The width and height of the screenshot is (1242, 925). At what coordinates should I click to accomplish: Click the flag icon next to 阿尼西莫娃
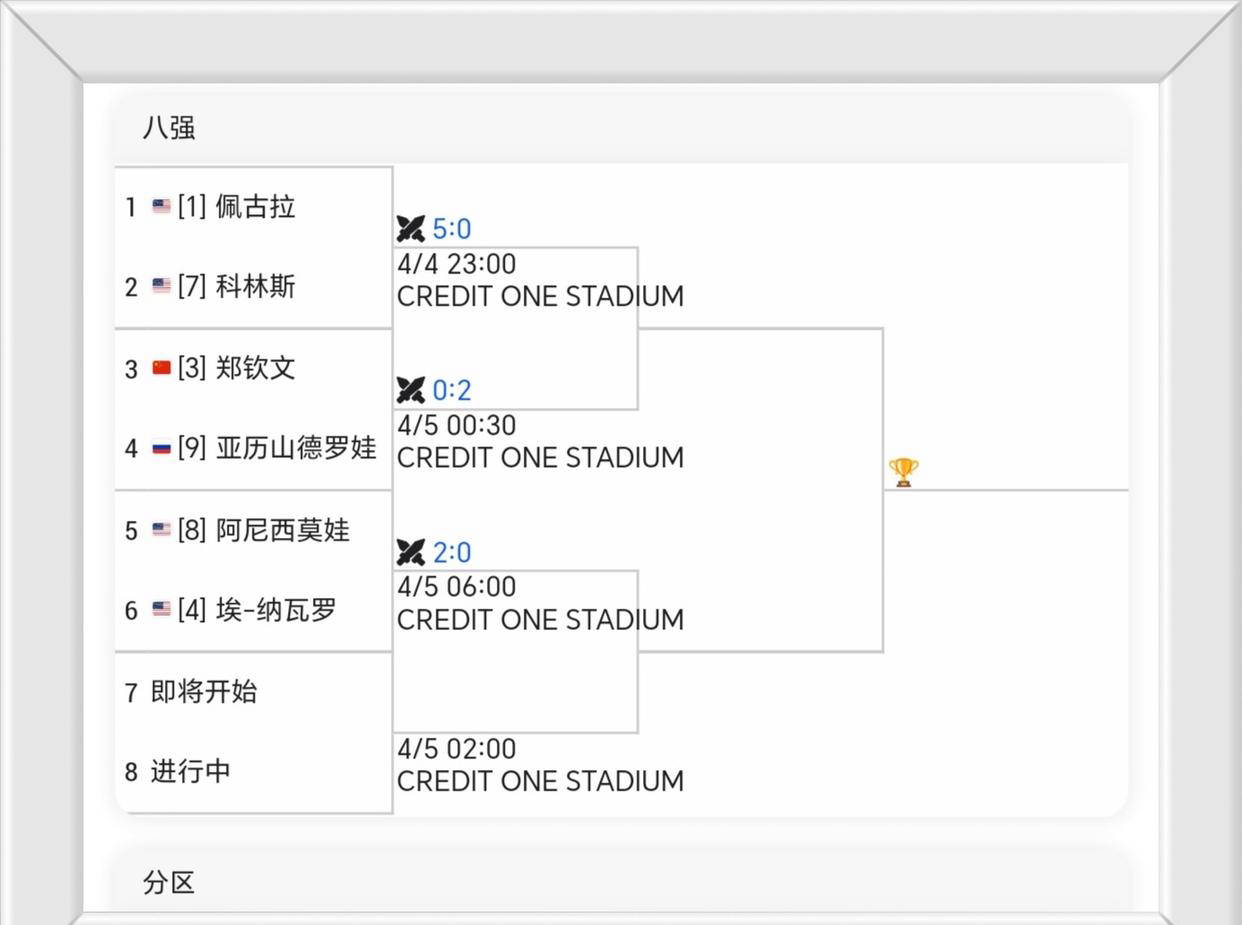coord(161,530)
